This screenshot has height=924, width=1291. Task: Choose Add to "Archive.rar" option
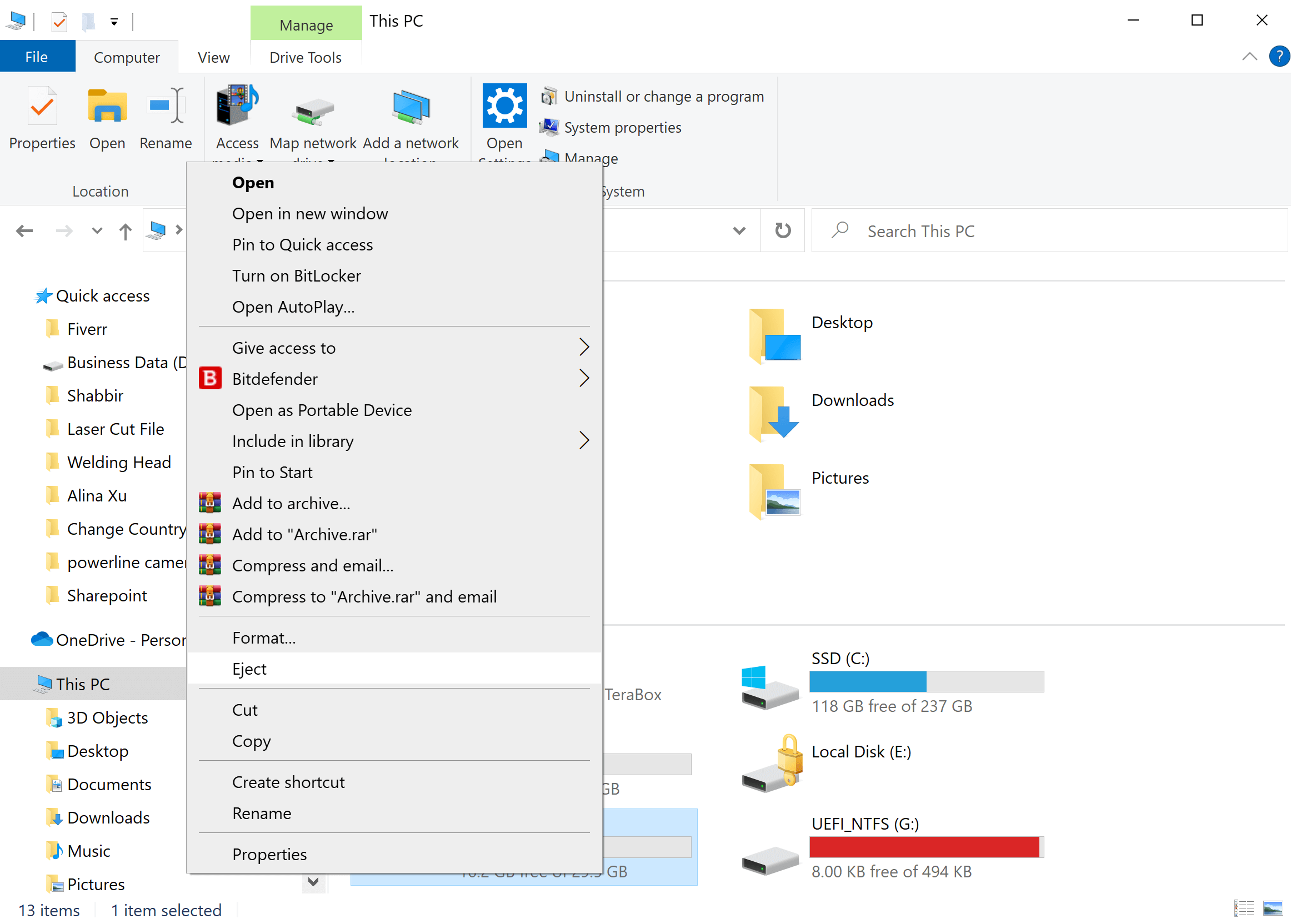304,534
